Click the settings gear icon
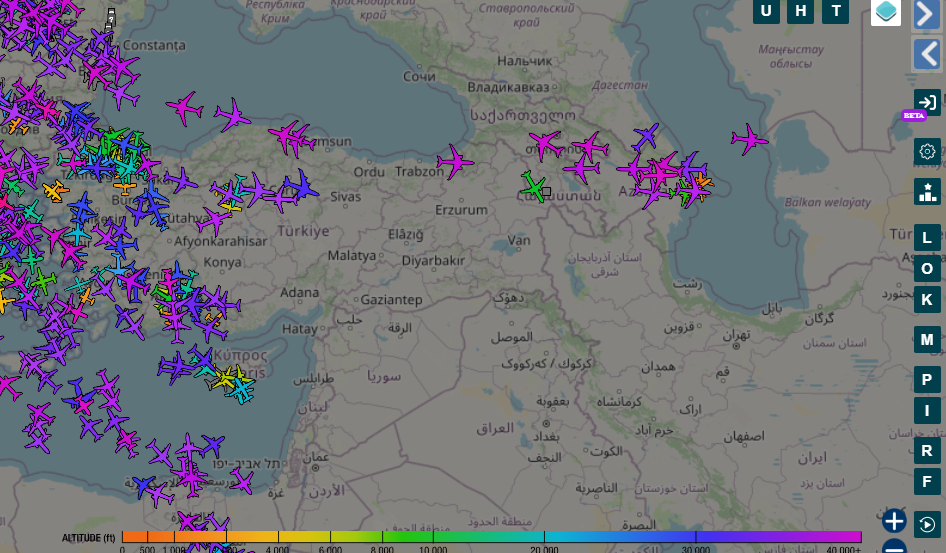The width and height of the screenshot is (946, 553). pos(927,151)
